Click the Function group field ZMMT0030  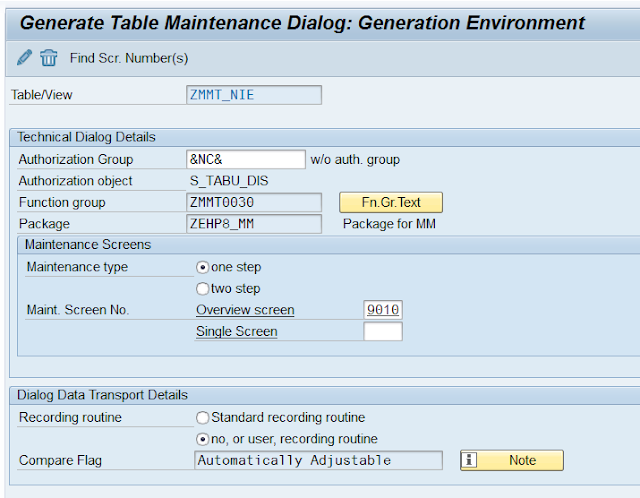(254, 202)
